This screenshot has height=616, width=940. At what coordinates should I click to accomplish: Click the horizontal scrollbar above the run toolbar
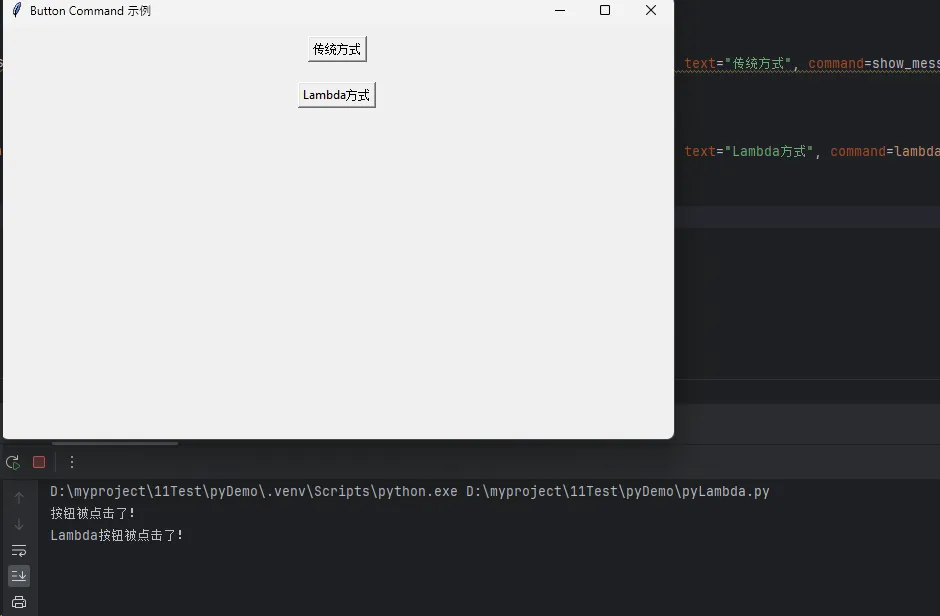coord(115,443)
